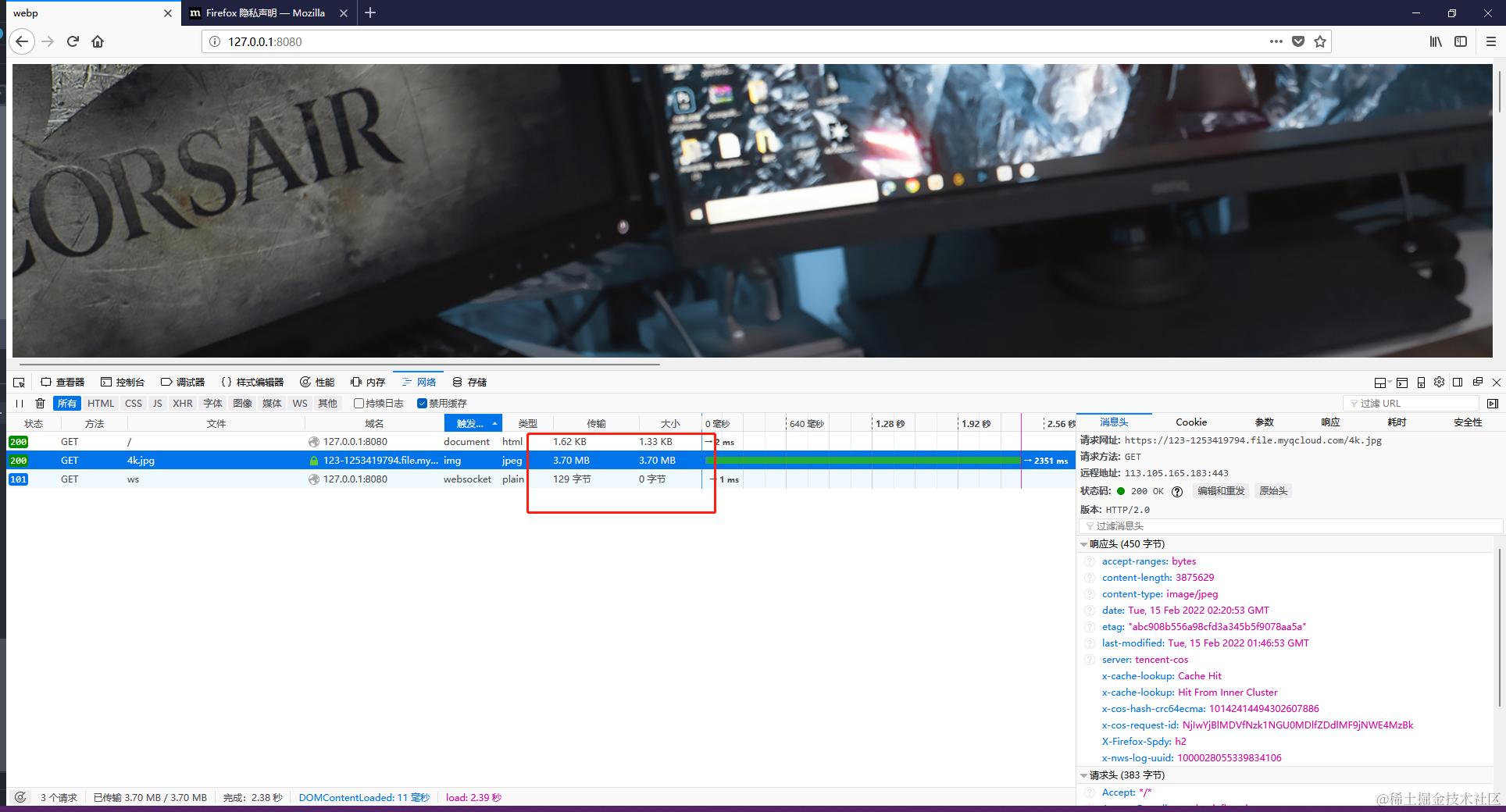Sort by the domain column header
This screenshot has width=1506, height=812.
pyautogui.click(x=374, y=423)
